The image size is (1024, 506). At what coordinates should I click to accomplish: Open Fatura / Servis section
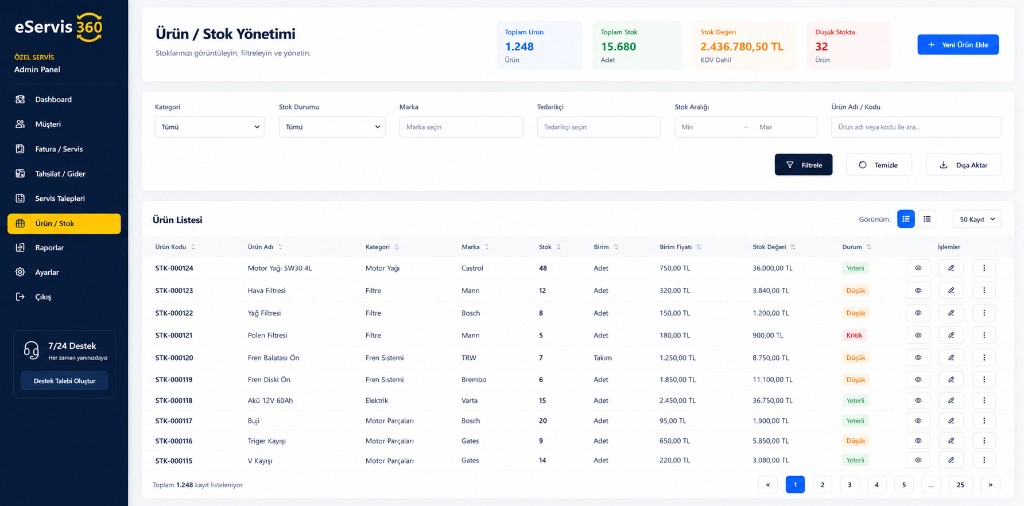(x=64, y=149)
